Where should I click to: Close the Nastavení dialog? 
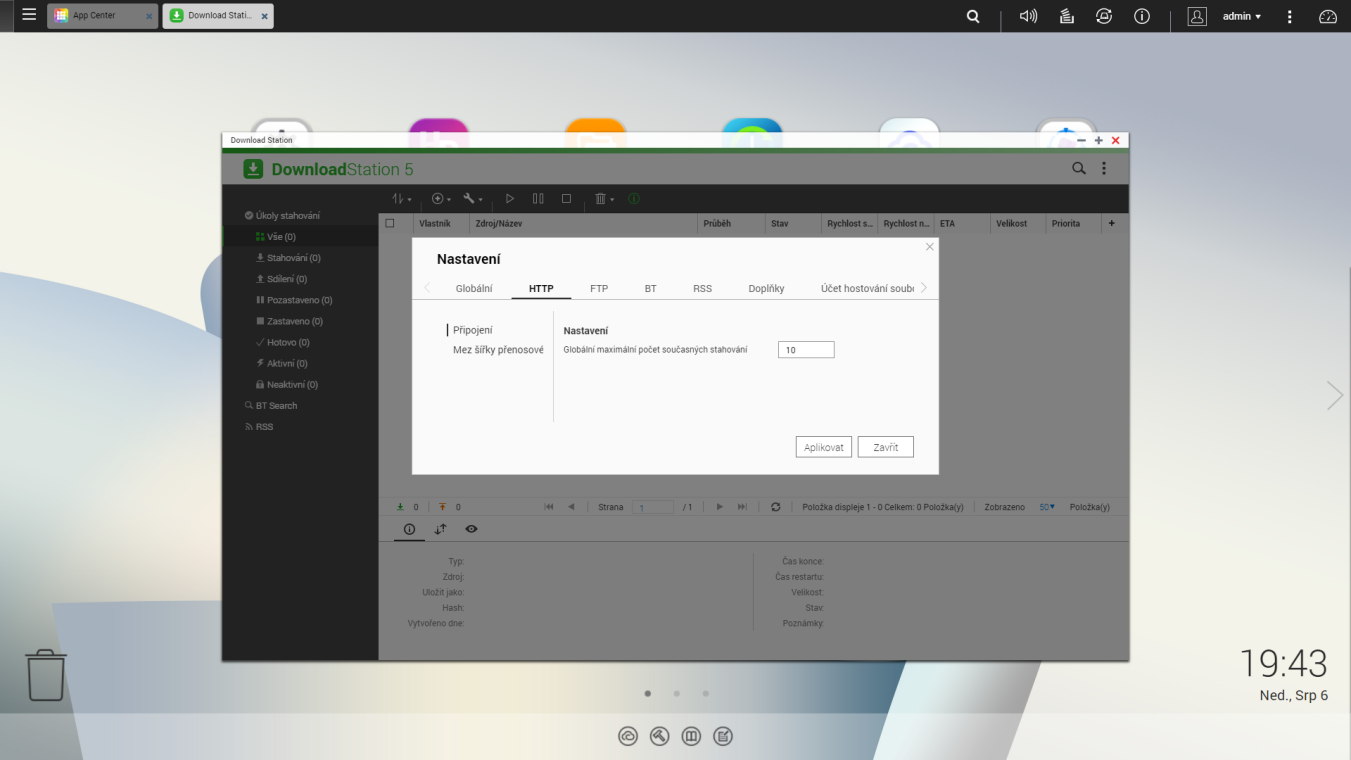coord(930,246)
